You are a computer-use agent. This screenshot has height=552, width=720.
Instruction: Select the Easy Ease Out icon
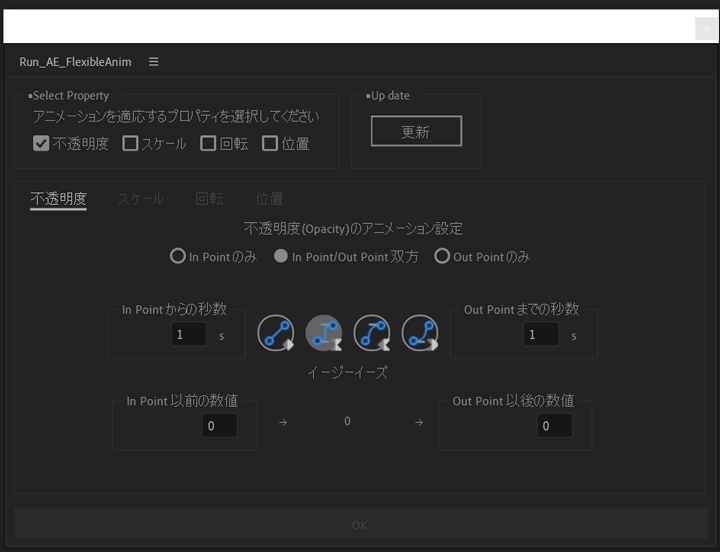[420, 333]
